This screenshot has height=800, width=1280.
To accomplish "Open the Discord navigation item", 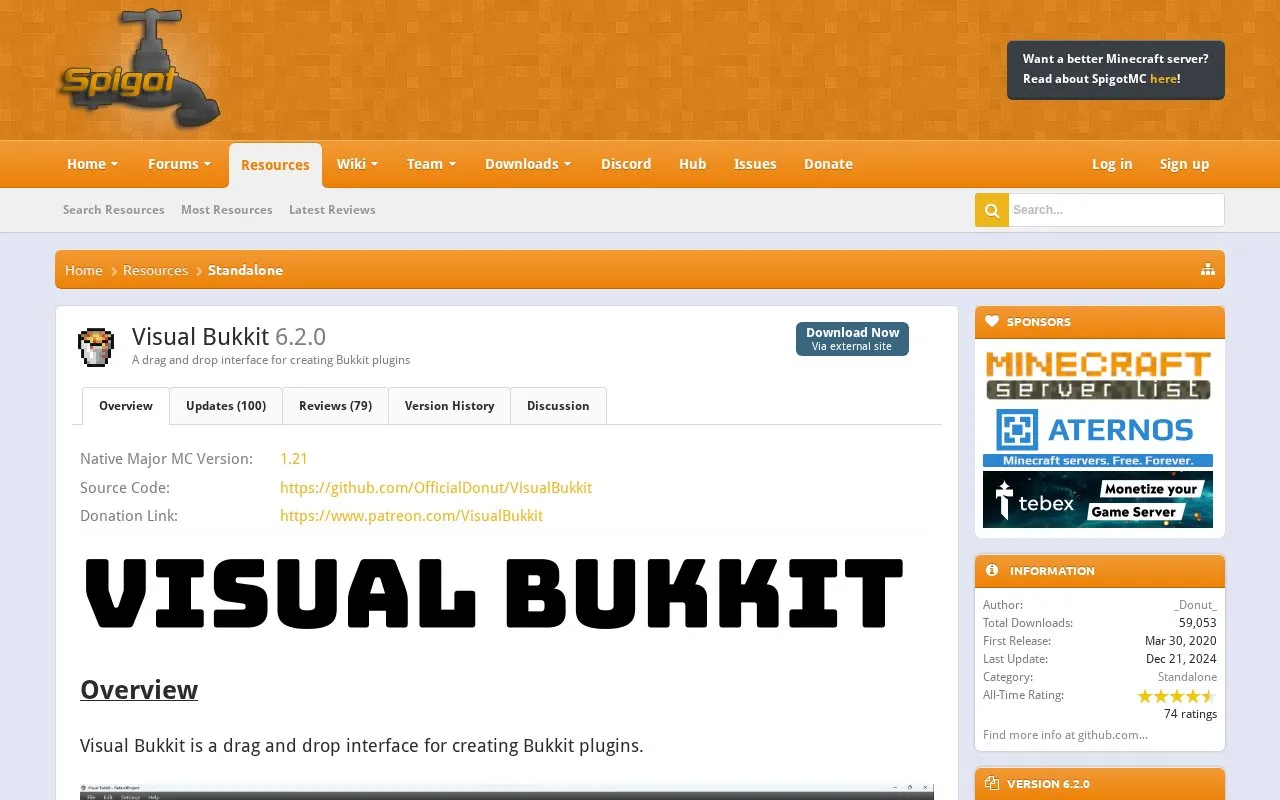I will 626,164.
